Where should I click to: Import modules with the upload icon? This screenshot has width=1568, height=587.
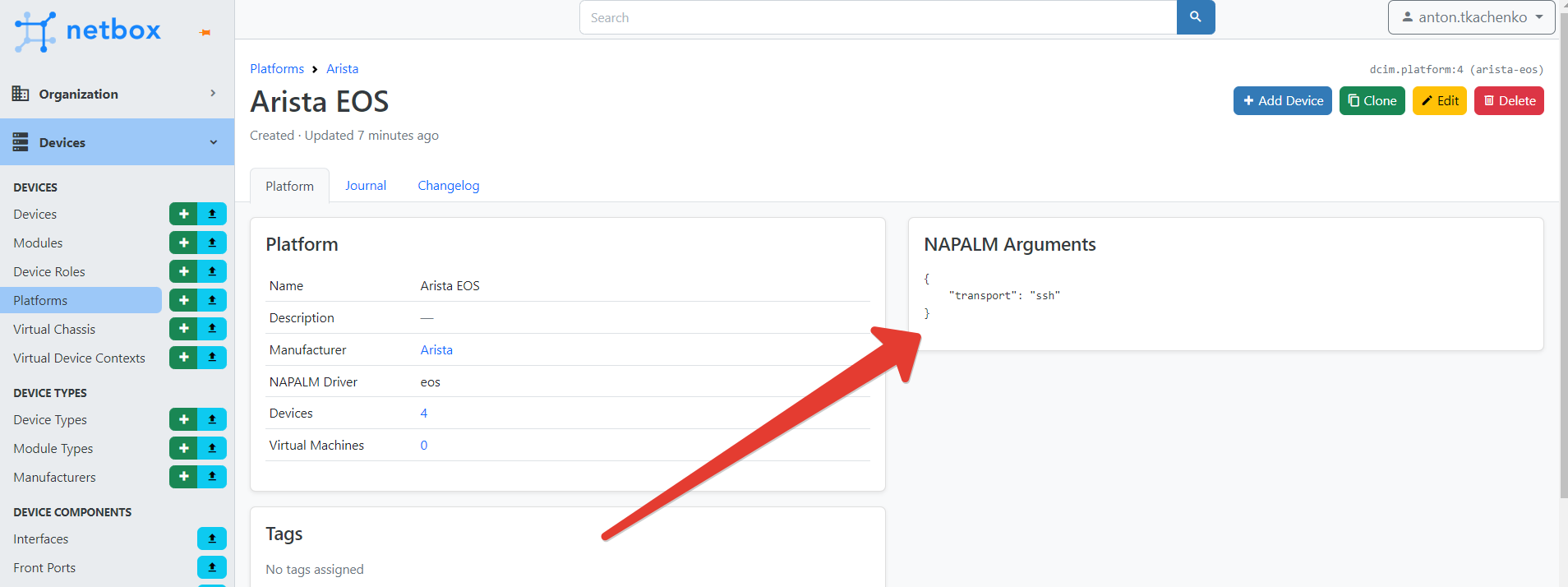pyautogui.click(x=212, y=243)
